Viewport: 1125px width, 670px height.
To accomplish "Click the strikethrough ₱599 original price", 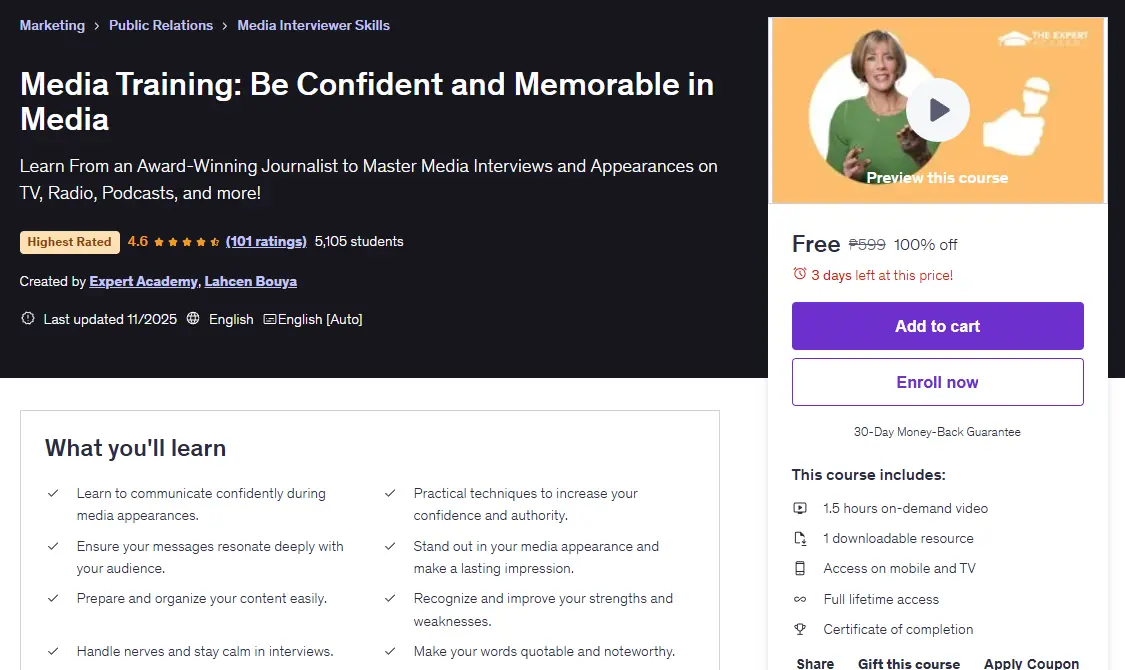I will coord(867,245).
